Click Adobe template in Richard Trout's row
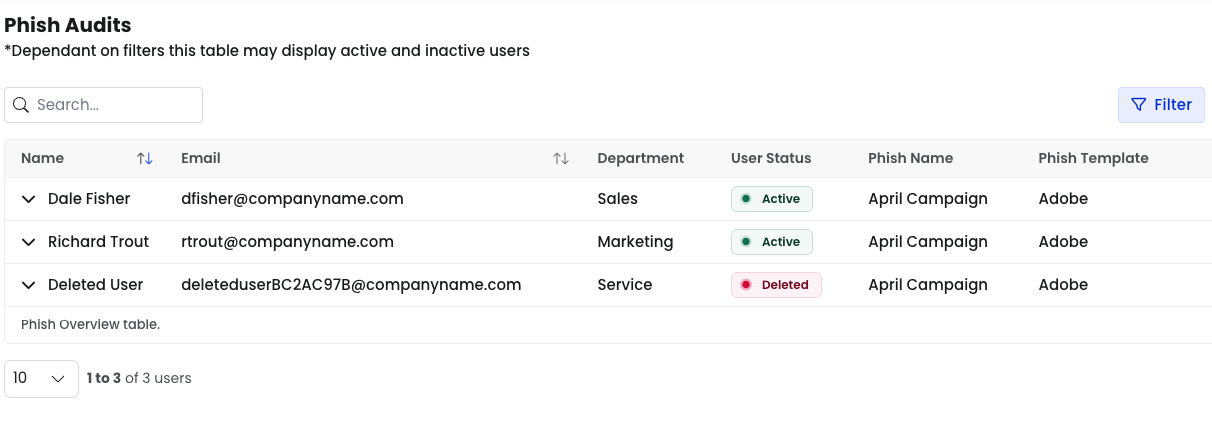The image size is (1212, 421). point(1063,242)
